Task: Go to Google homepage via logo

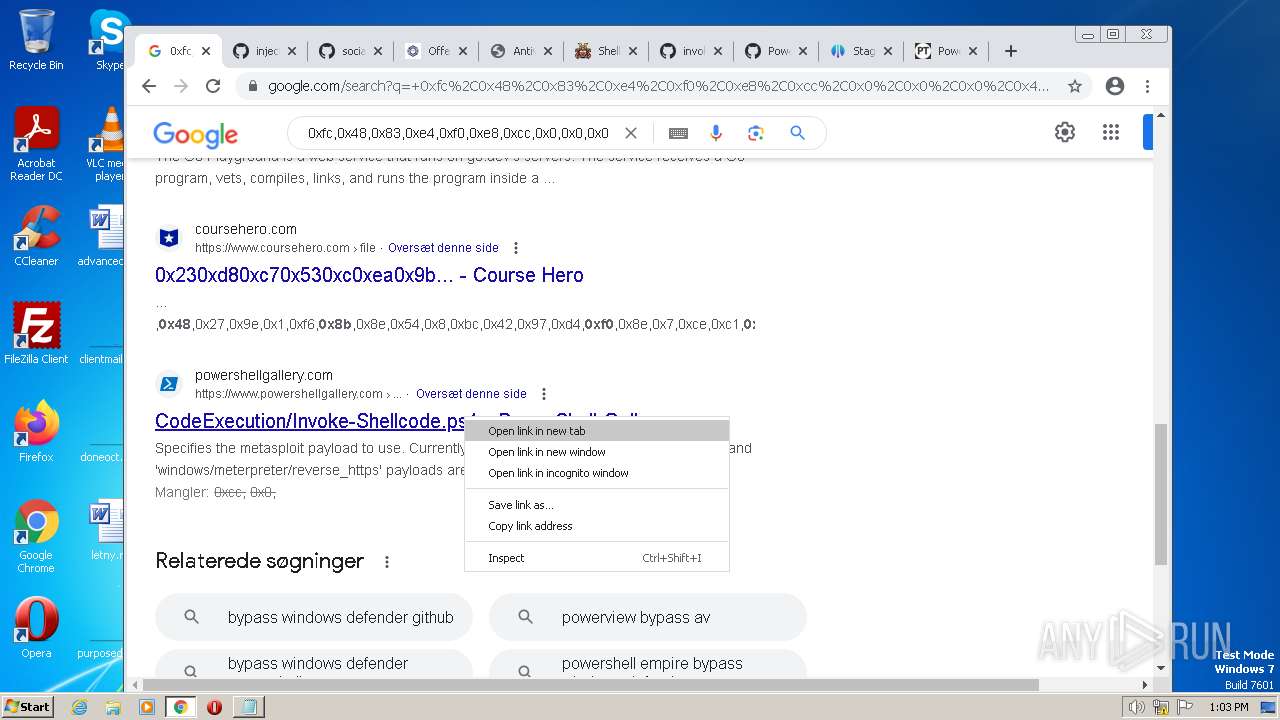Action: point(195,134)
